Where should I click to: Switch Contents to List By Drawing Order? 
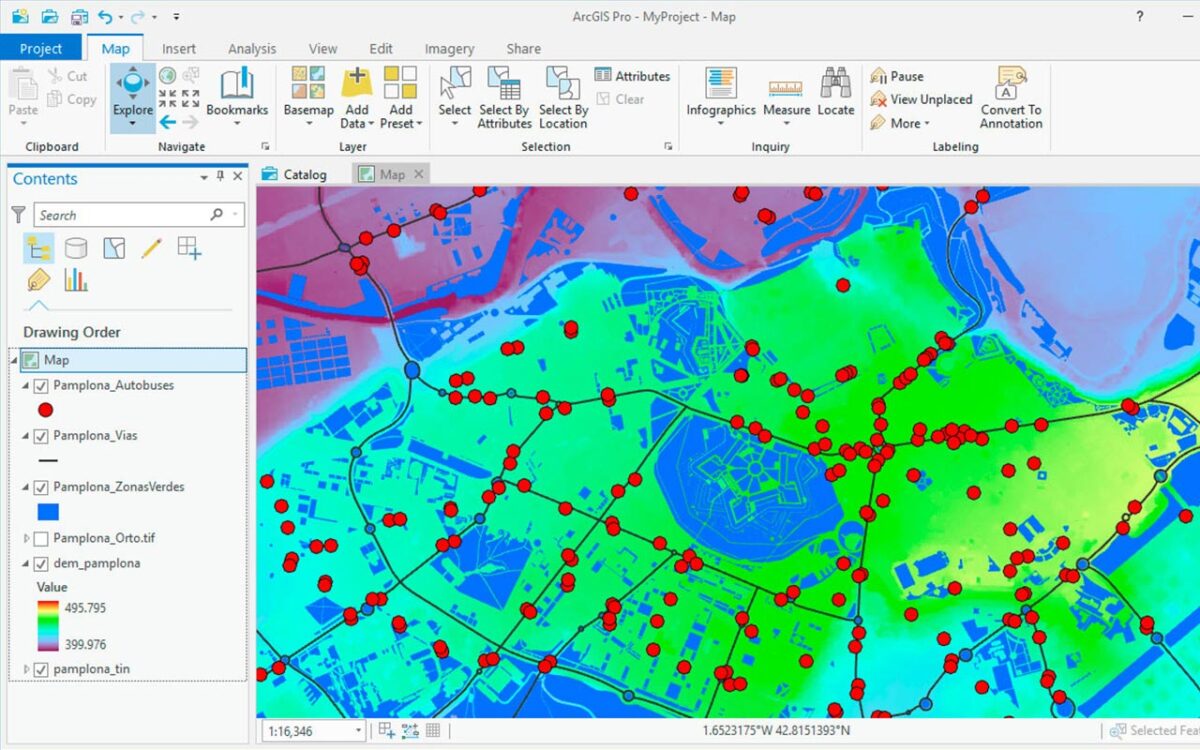[38, 247]
